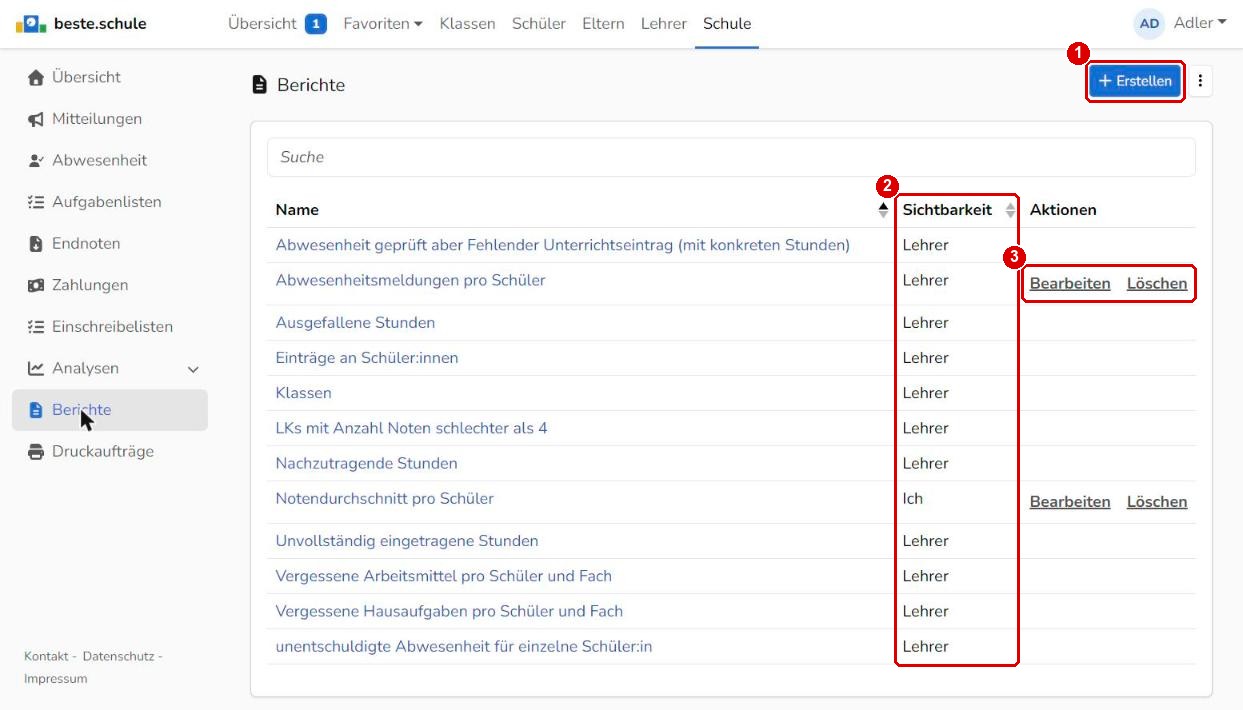Select the Schule tab

727,23
